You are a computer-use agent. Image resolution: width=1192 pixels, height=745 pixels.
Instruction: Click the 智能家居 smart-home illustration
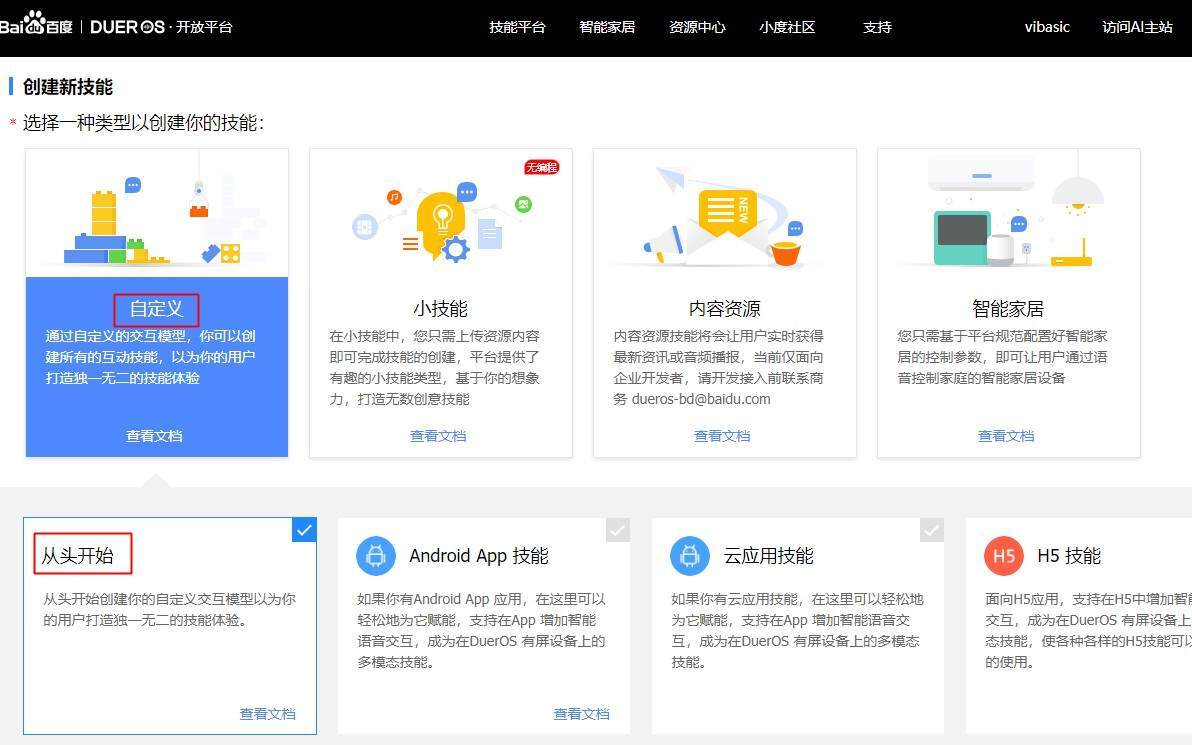[1005, 215]
